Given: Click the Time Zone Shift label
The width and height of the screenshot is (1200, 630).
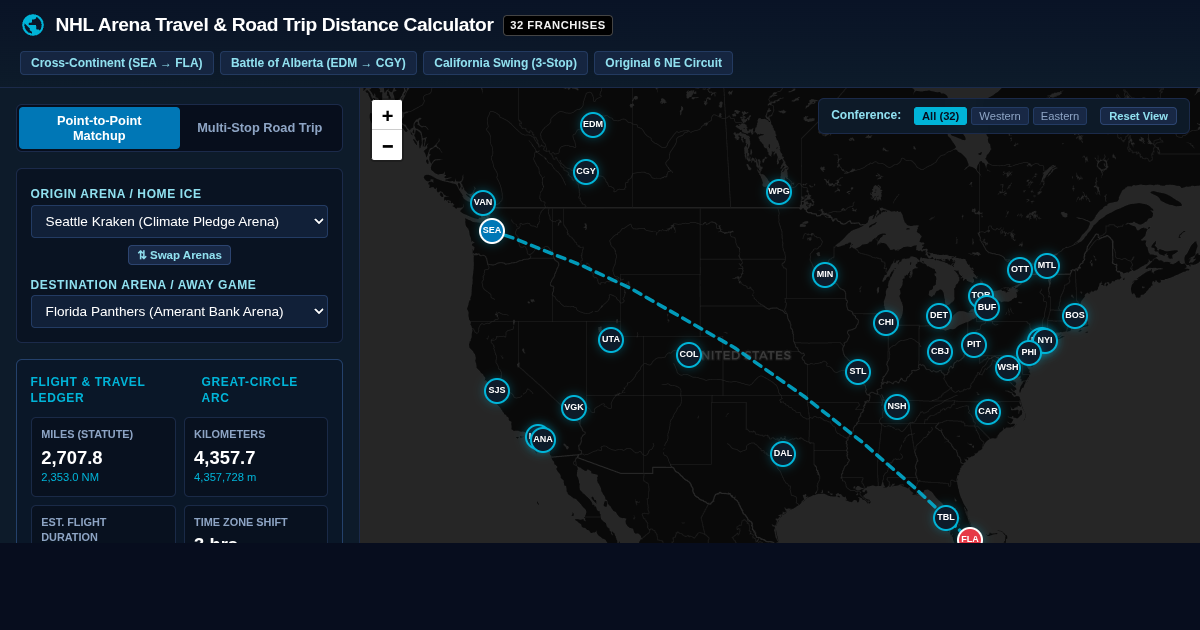Looking at the screenshot, I should pos(241,522).
